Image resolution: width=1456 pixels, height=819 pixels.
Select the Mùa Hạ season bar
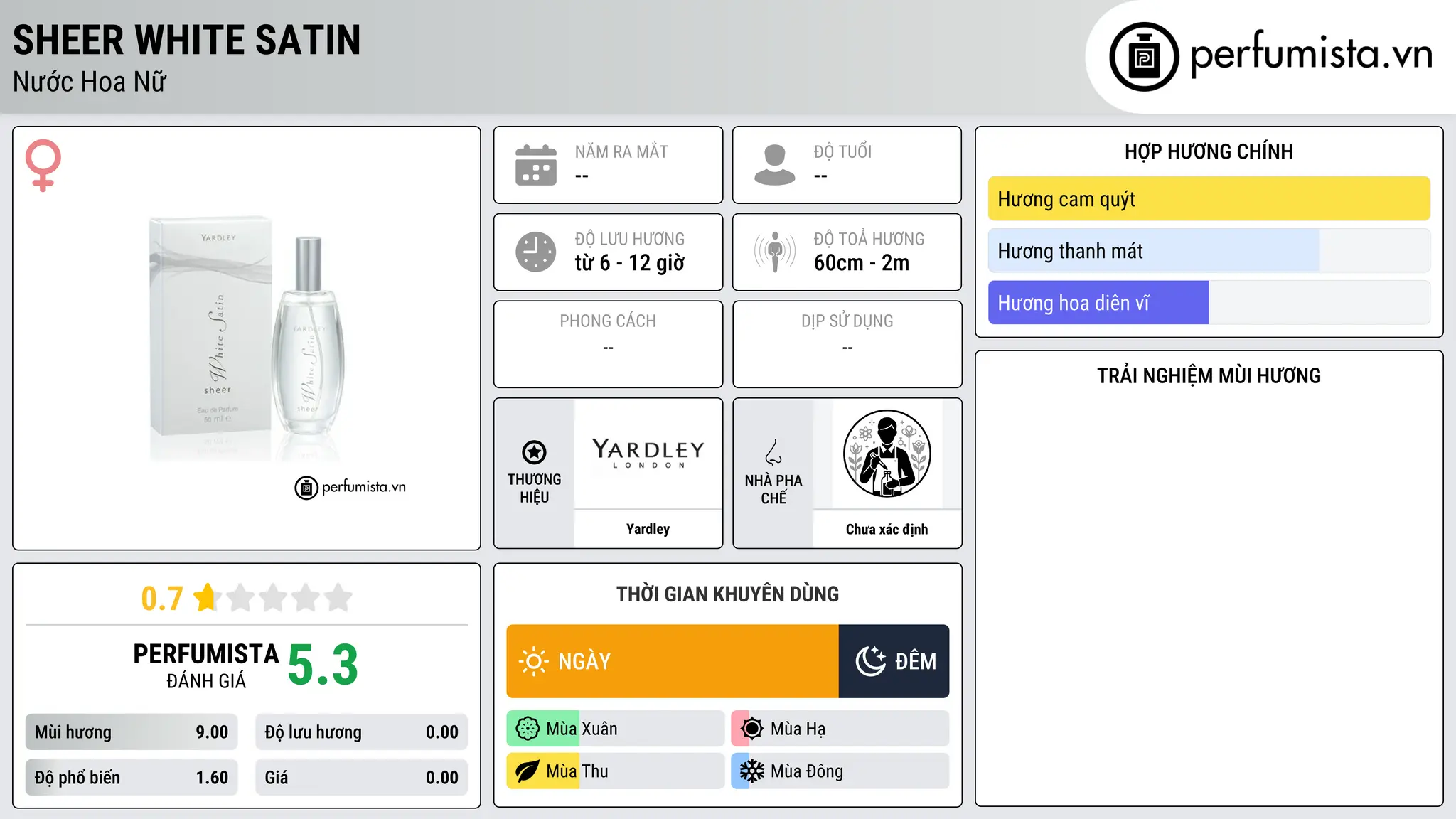point(840,729)
